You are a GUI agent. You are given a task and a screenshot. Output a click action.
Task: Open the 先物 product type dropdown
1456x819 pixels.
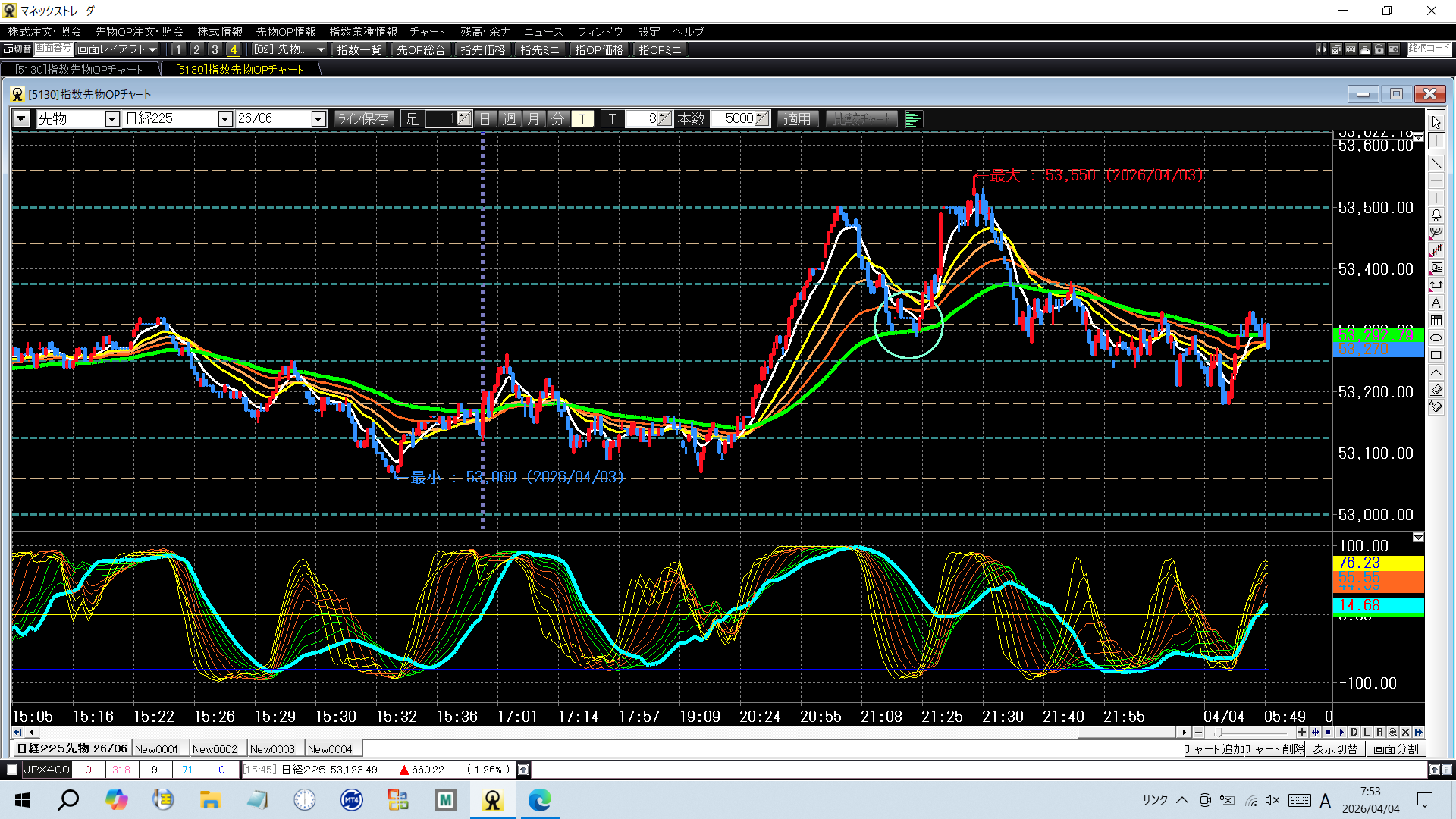tap(112, 119)
